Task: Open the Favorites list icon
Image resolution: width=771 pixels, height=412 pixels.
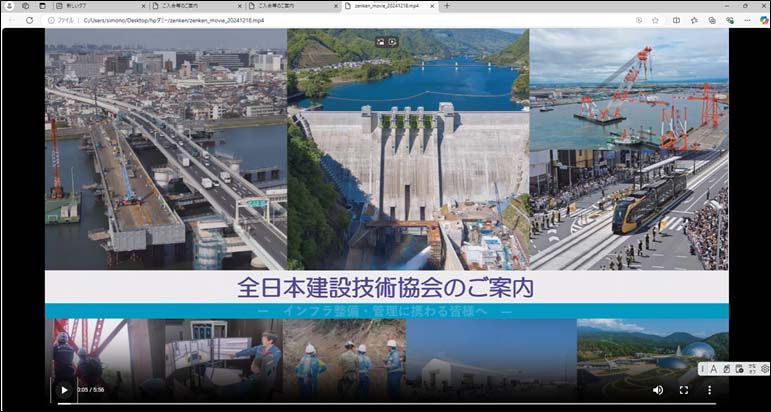Action: (694, 20)
